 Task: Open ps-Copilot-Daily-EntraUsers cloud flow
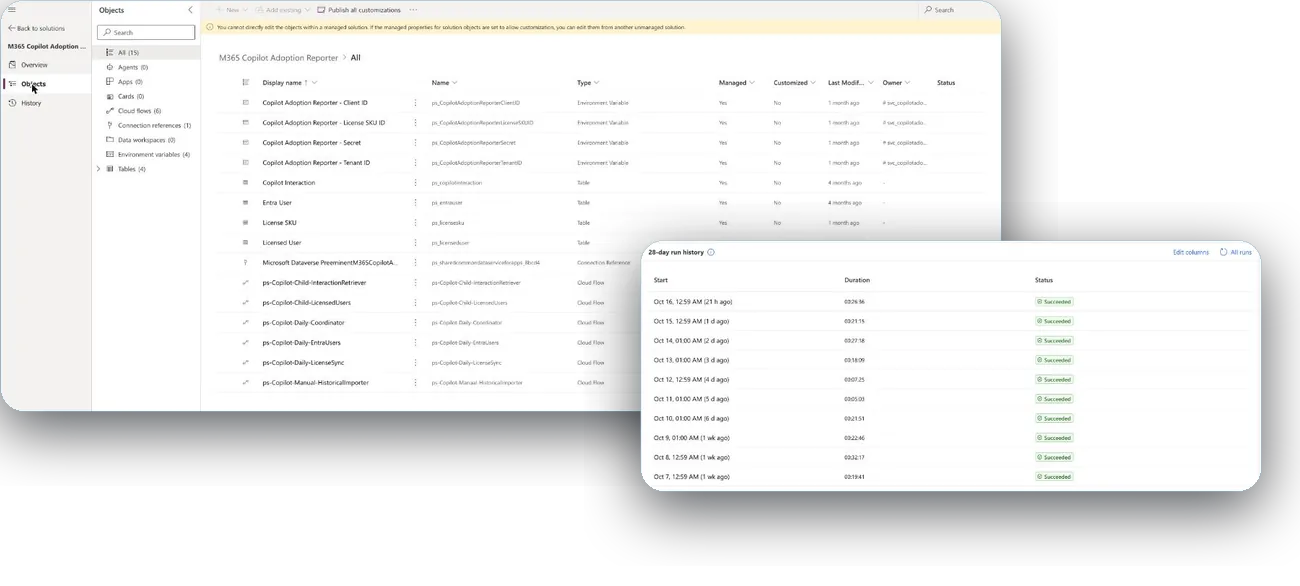tap(301, 343)
